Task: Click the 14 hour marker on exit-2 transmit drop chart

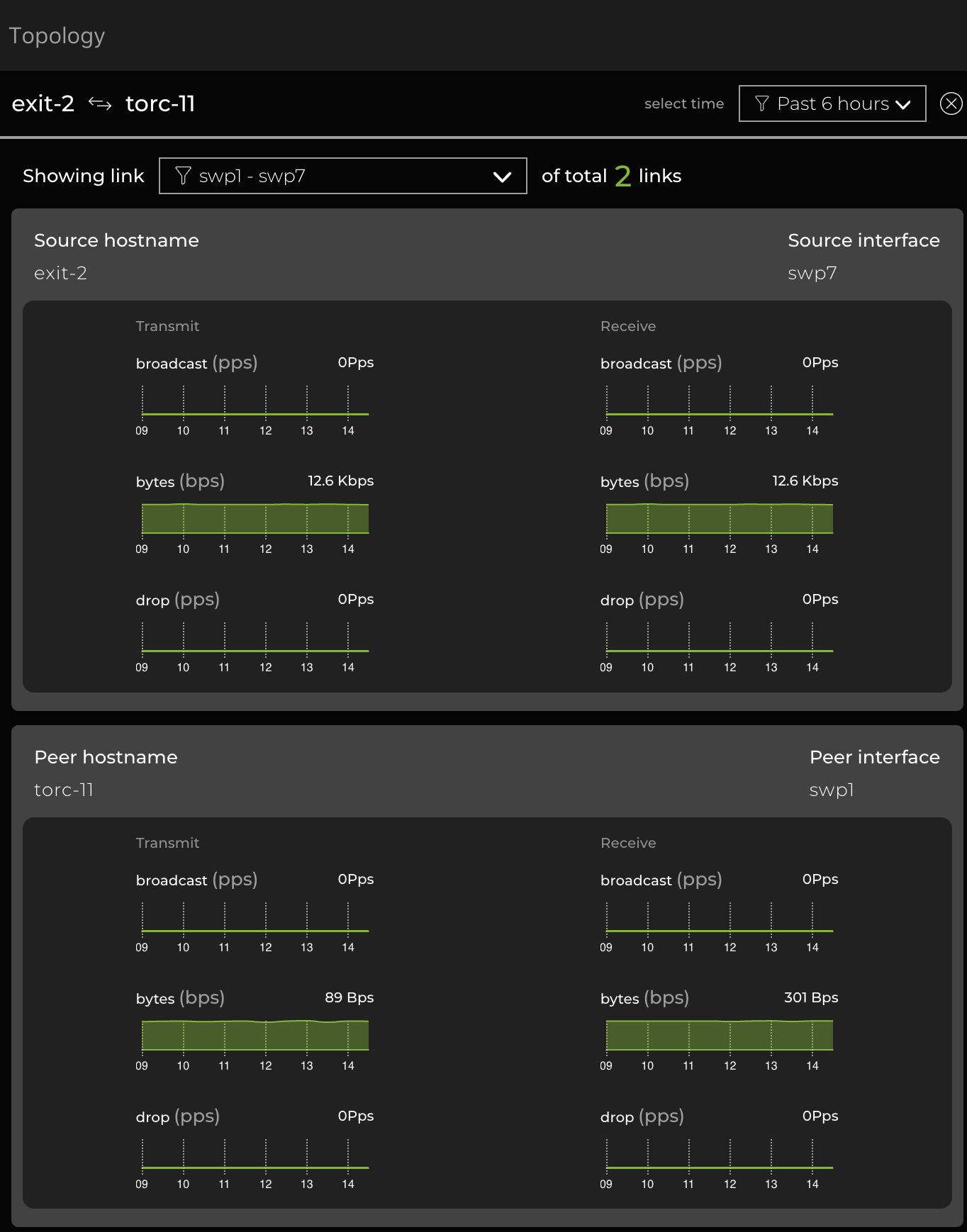Action: pos(348,667)
